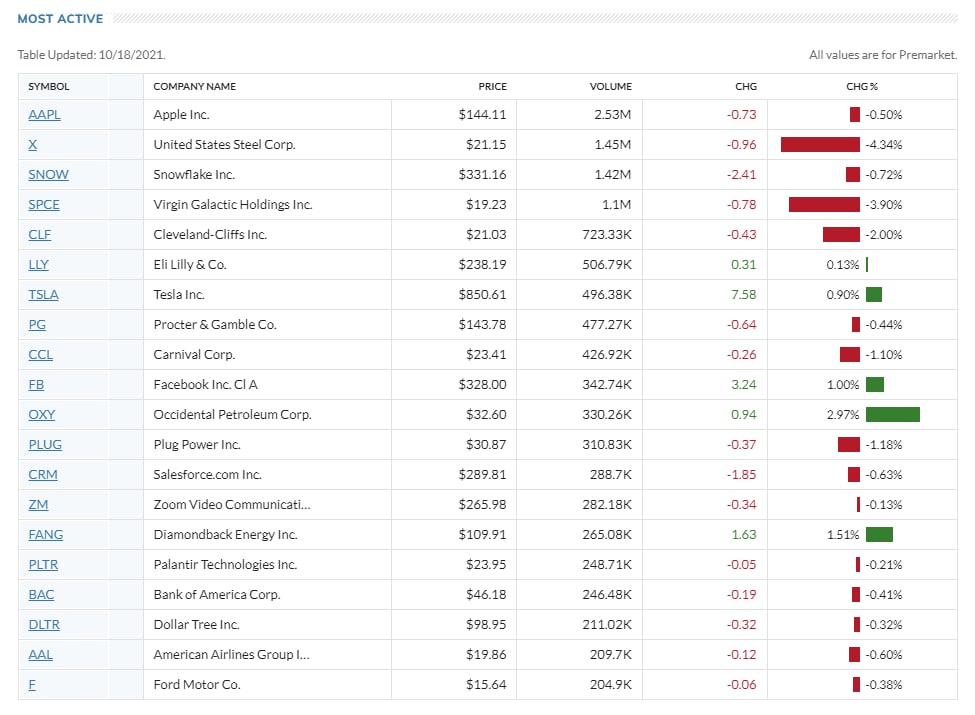Click the green bar for FANG 1.51%

(879, 534)
